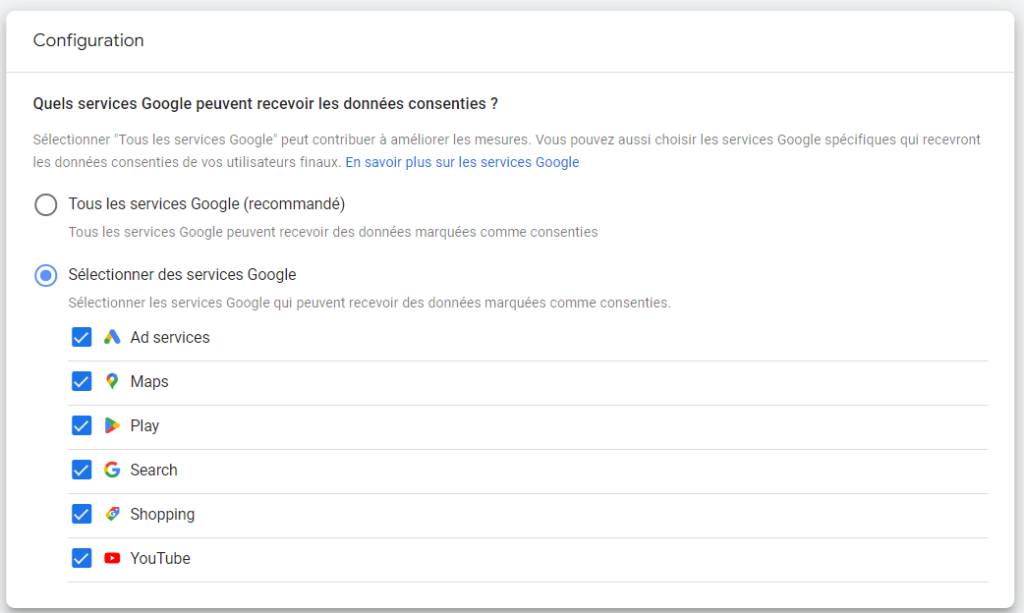Uncheck the Play checkbox
1024x613 pixels.
82,426
